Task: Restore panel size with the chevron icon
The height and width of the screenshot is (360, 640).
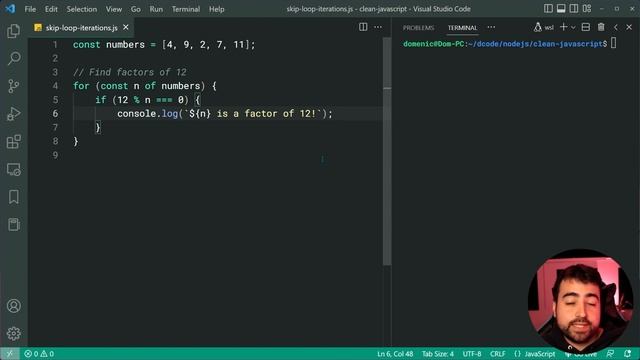Action: [616, 27]
